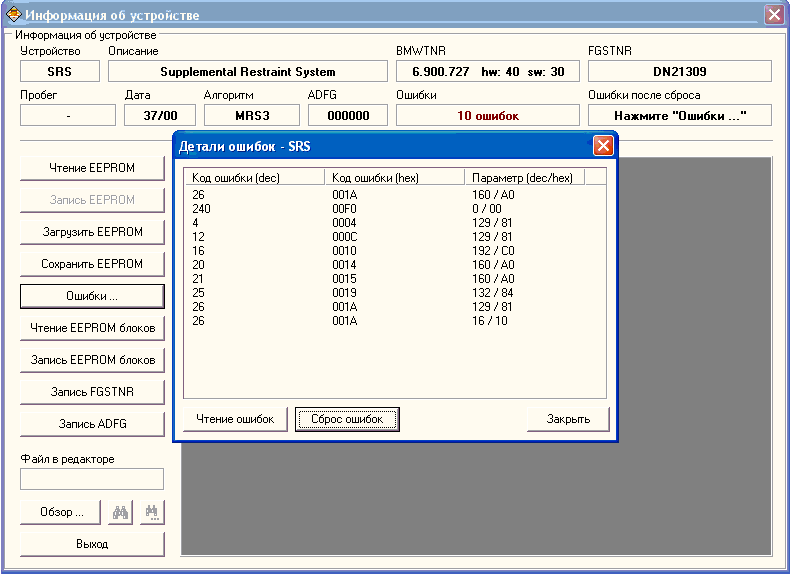
Task: Open file browser with Обзор button
Action: click(61, 512)
